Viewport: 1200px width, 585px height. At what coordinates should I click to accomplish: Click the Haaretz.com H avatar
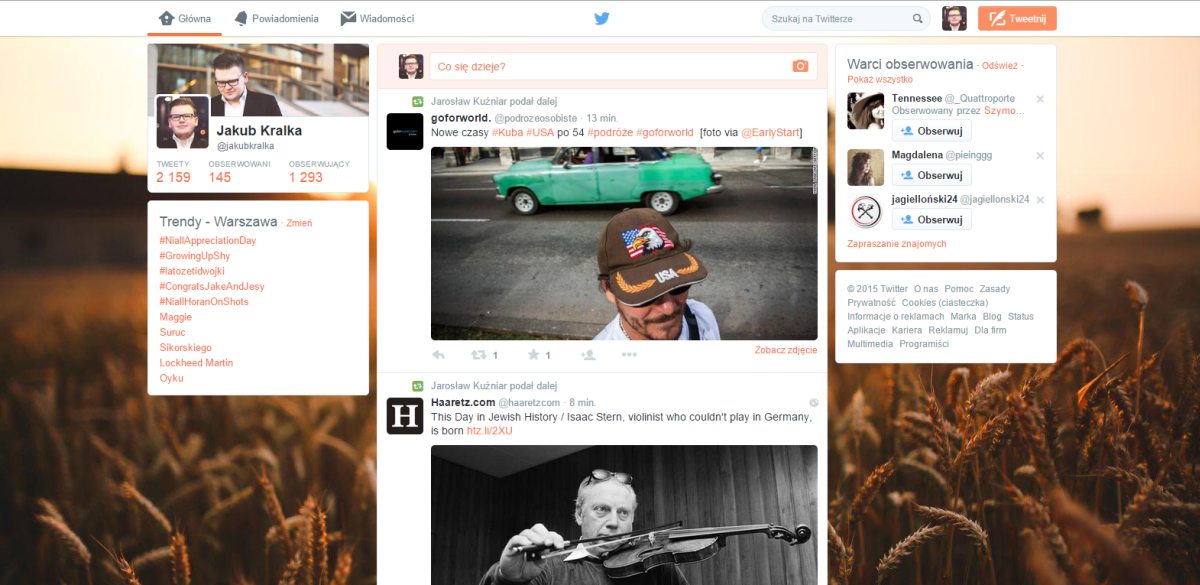pos(405,415)
